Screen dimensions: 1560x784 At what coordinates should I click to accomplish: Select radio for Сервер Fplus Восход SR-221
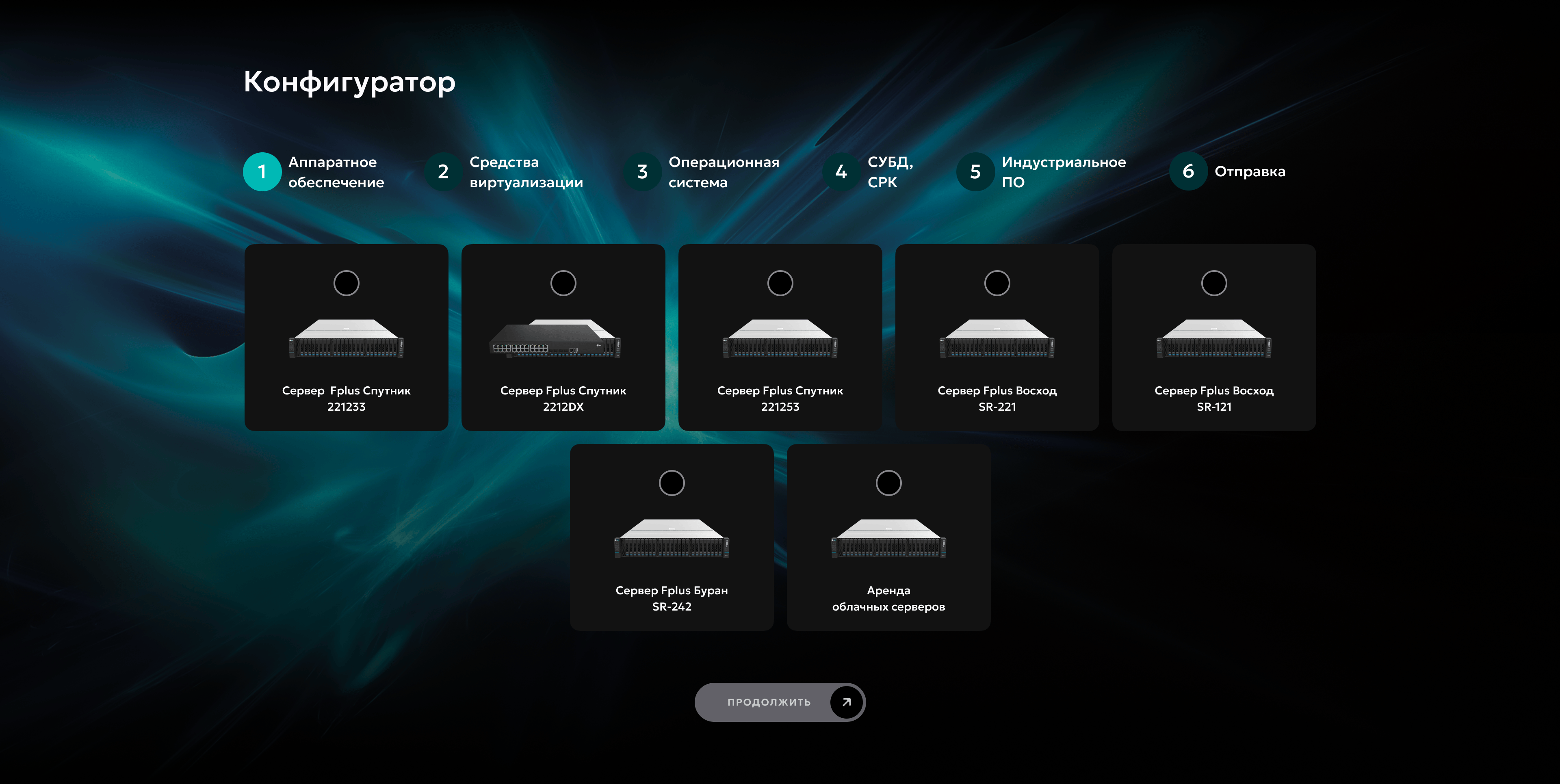coord(997,283)
